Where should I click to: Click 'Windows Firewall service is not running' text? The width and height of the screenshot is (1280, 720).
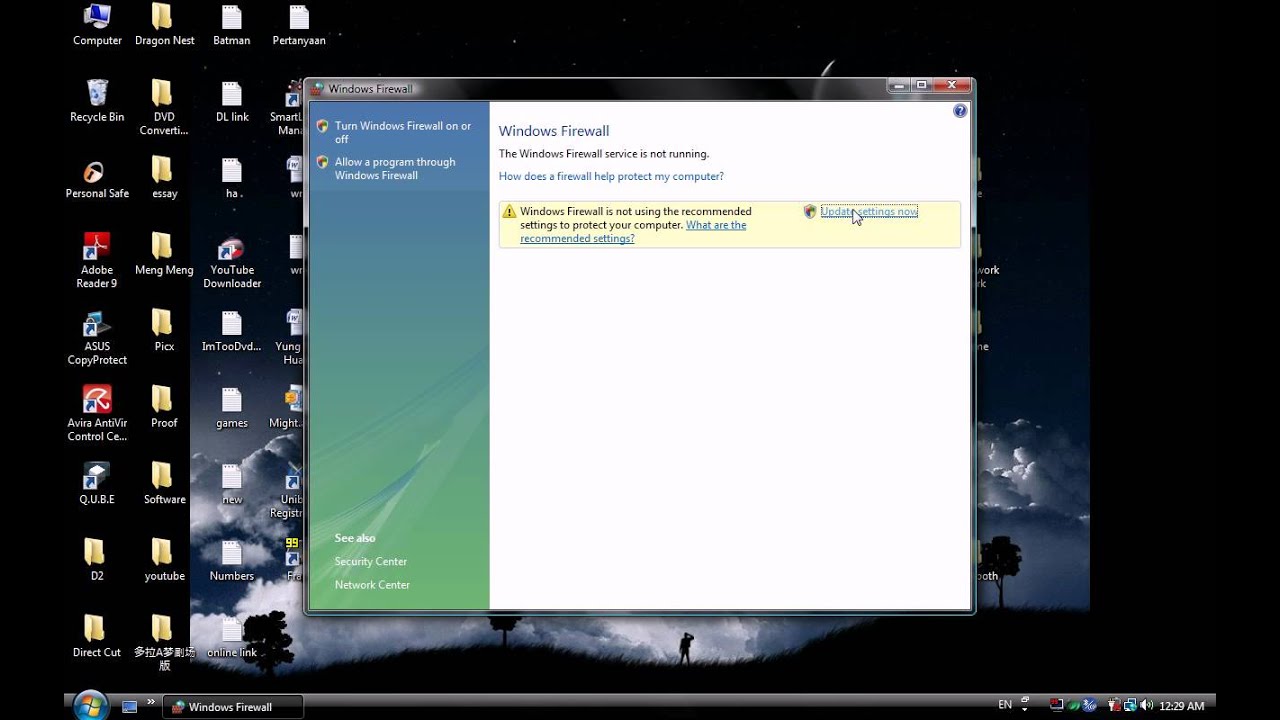(x=604, y=154)
